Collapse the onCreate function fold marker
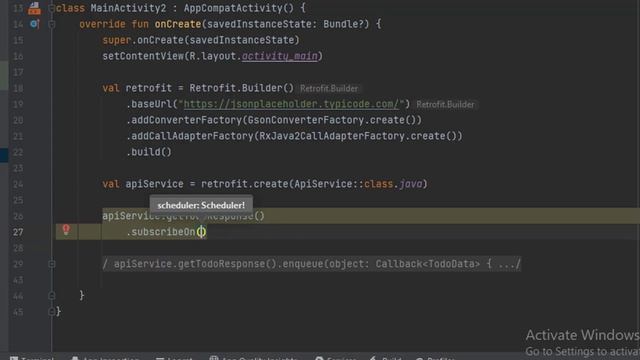 point(52,24)
